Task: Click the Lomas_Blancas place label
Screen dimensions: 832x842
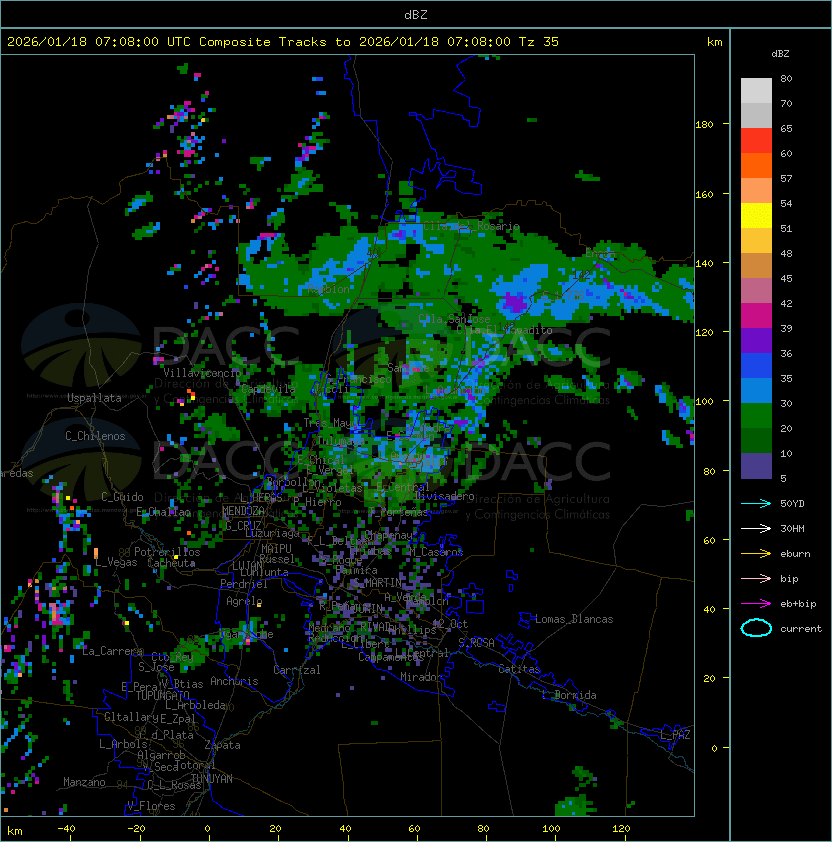Action: coord(574,619)
